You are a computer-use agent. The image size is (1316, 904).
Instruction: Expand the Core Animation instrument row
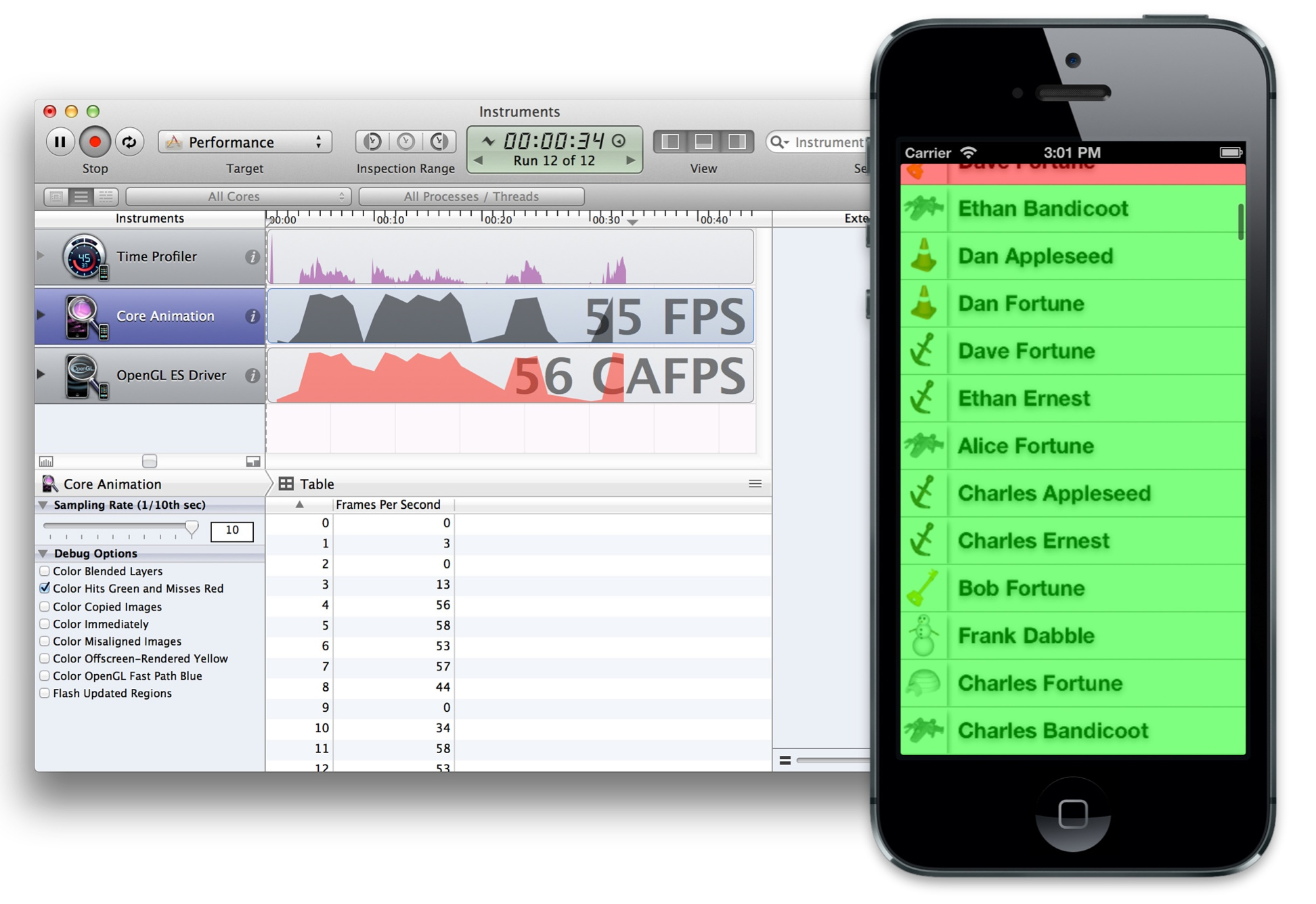(41, 315)
